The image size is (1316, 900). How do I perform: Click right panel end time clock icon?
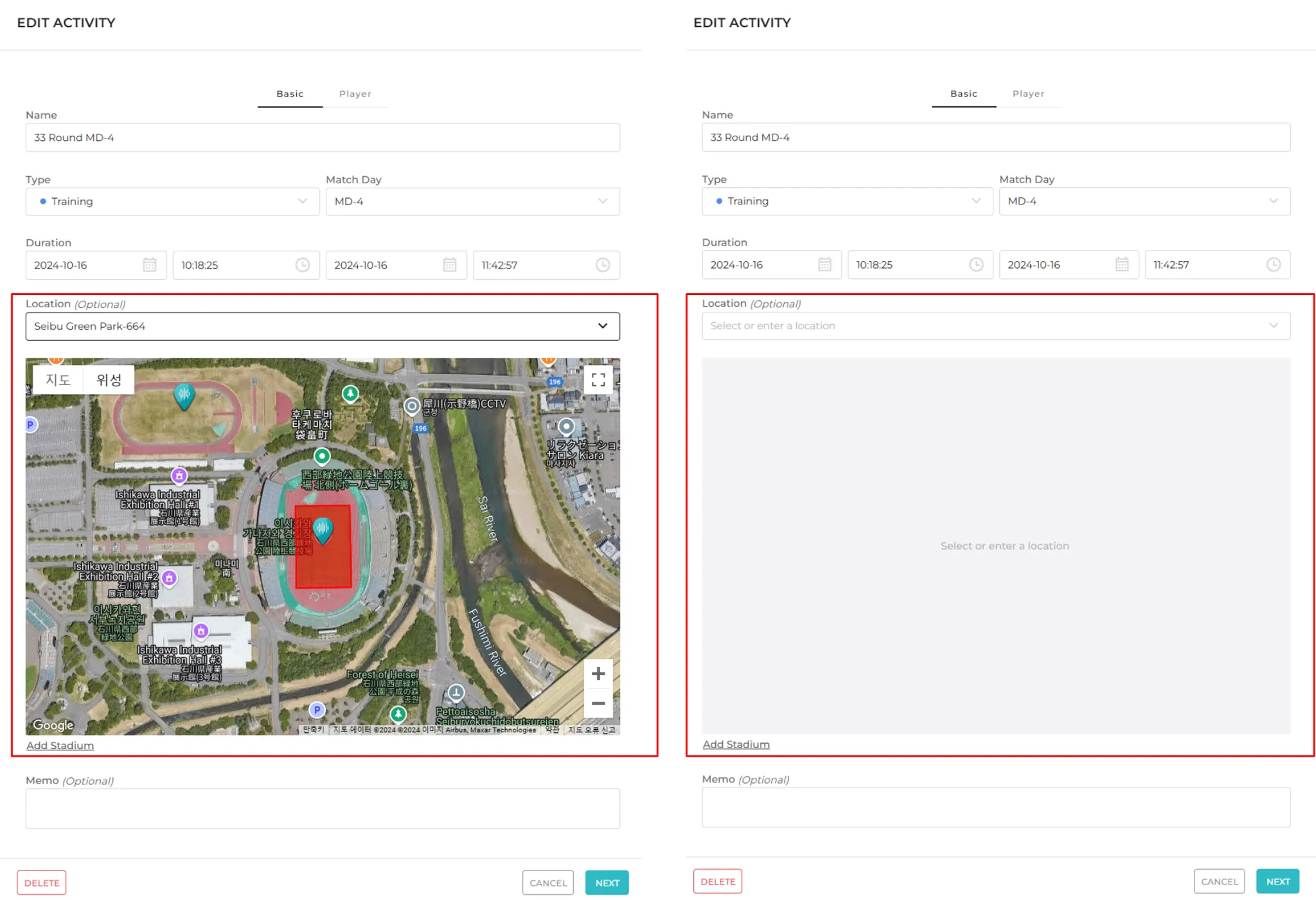pyautogui.click(x=1273, y=264)
